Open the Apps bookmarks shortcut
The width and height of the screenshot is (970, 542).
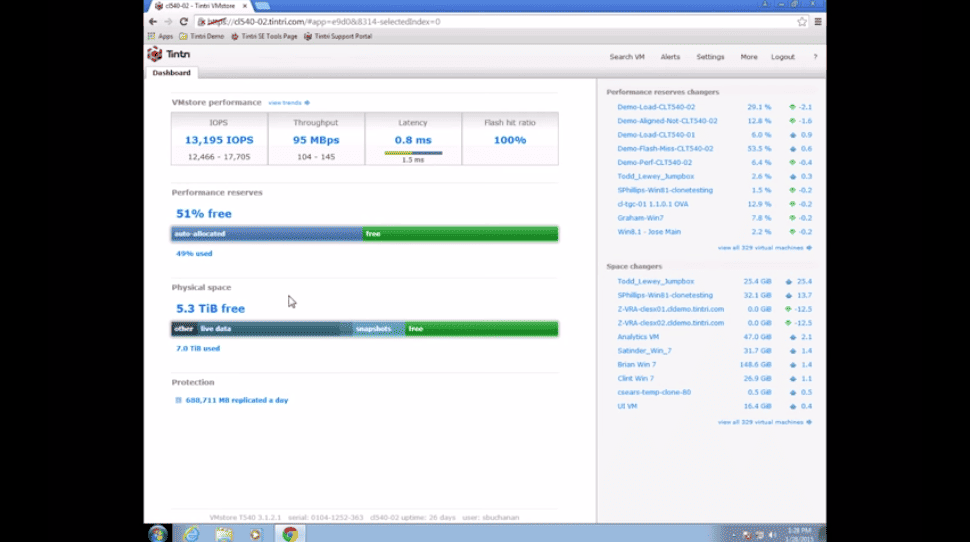[x=160, y=36]
